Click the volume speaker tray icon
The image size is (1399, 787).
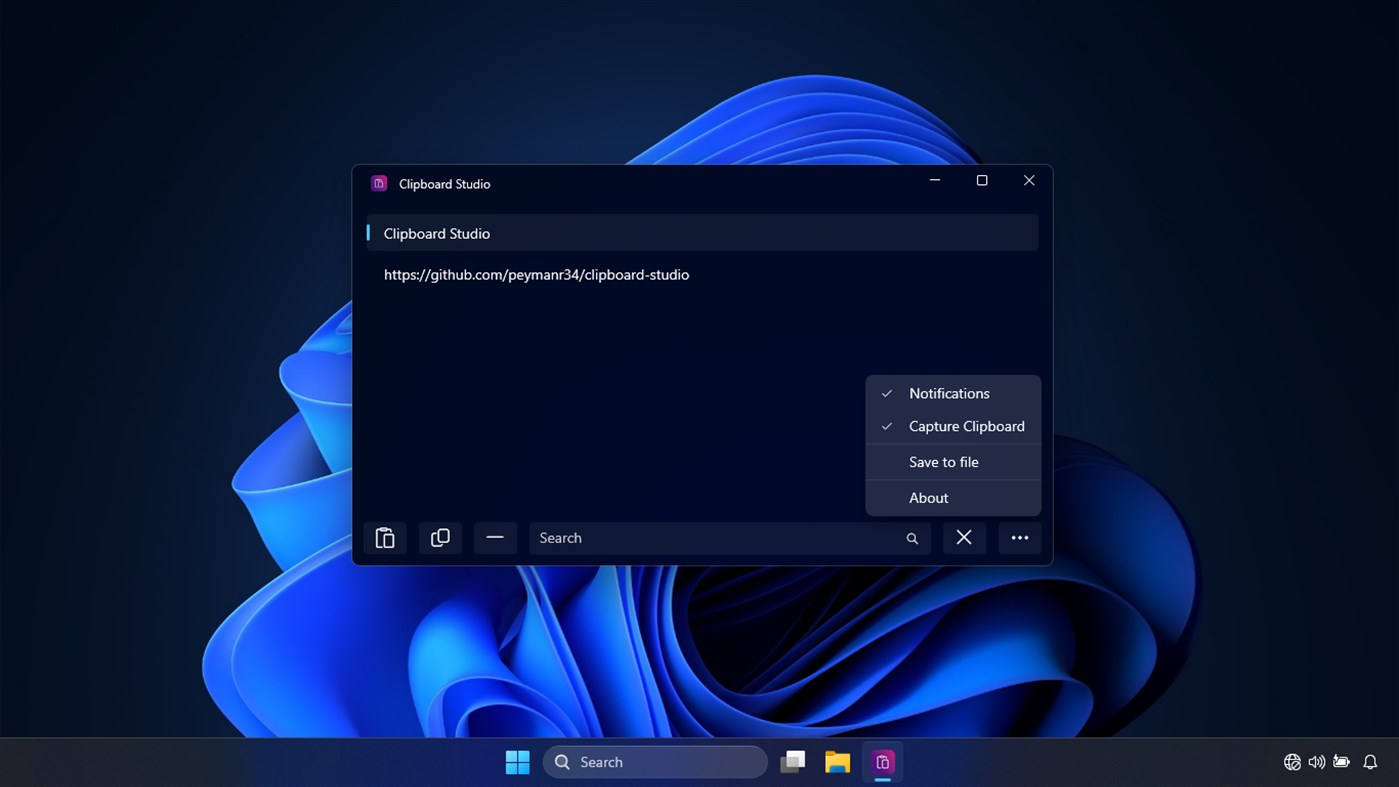click(x=1317, y=762)
